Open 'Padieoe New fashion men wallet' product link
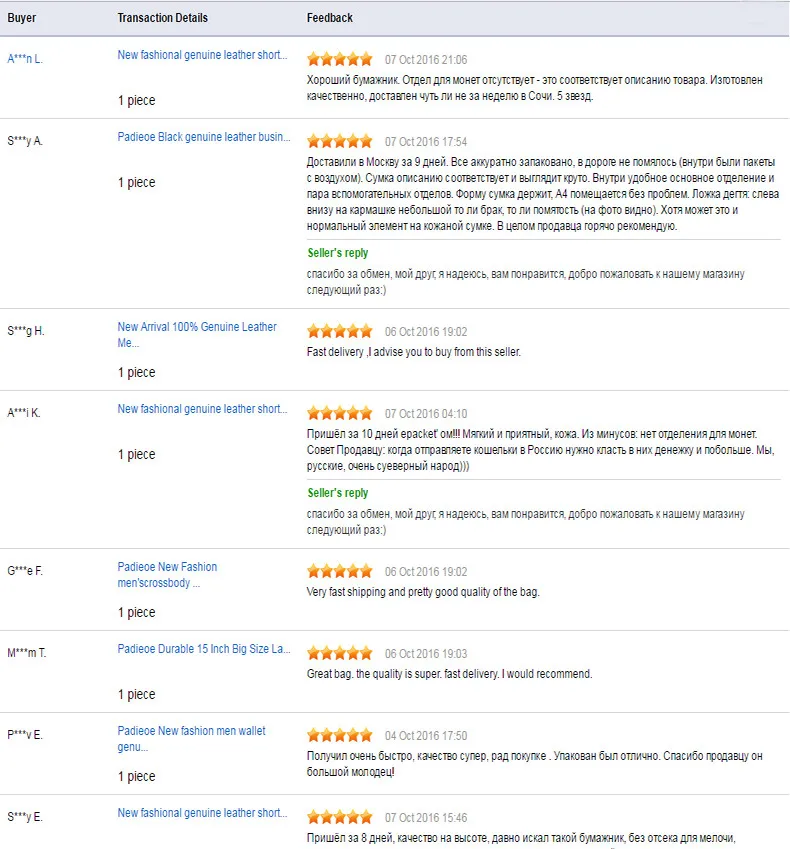This screenshot has width=790, height=849. 192,739
